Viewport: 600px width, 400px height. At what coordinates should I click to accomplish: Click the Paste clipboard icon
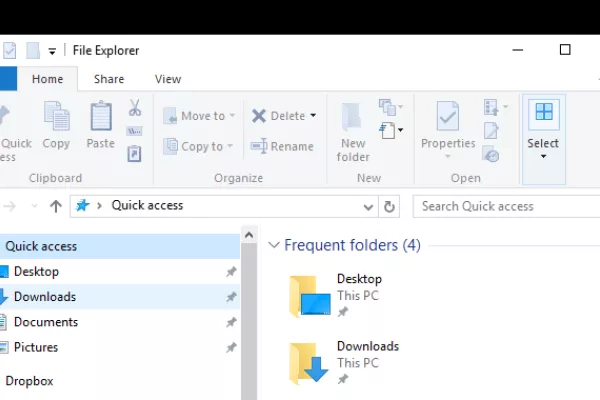(x=101, y=116)
